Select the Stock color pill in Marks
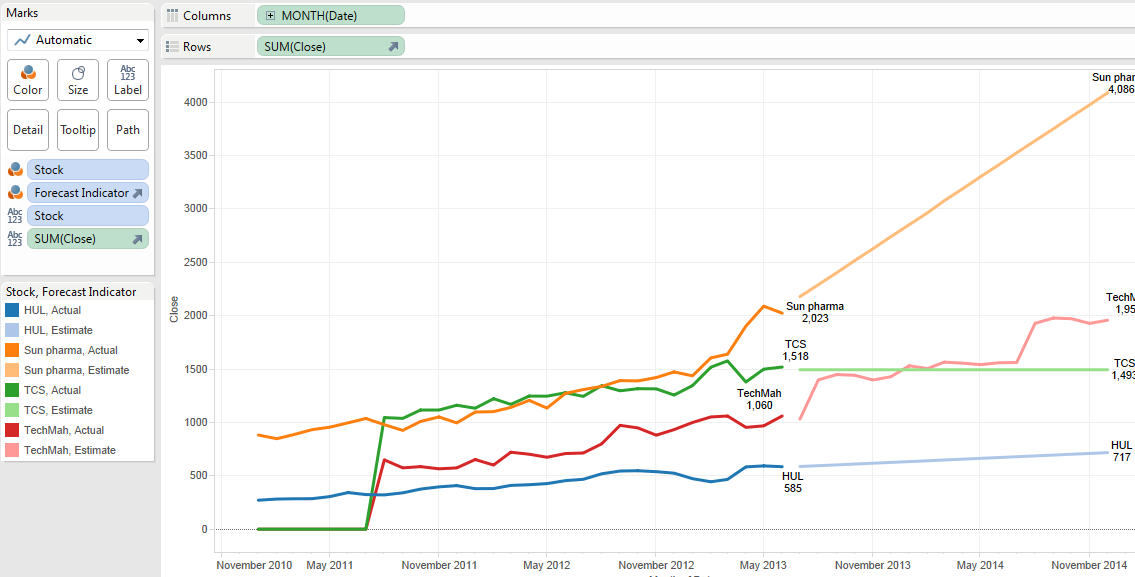Screen dimensions: 1135x577 (x=88, y=169)
